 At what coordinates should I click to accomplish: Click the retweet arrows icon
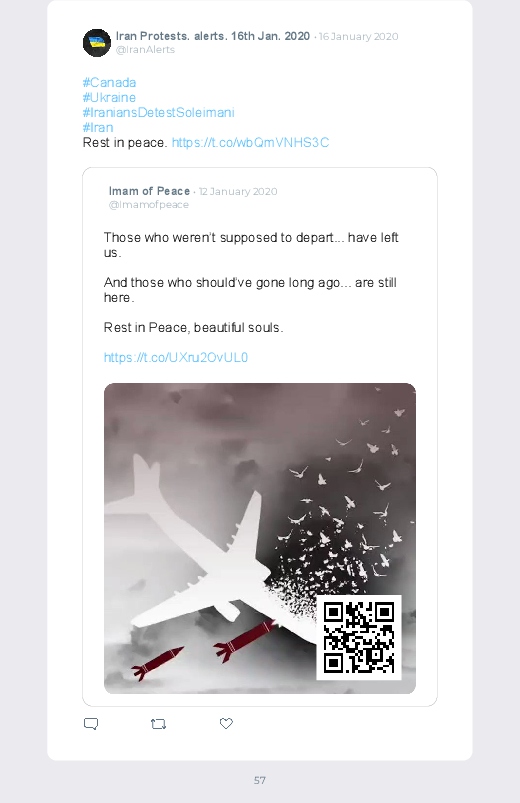pos(158,724)
